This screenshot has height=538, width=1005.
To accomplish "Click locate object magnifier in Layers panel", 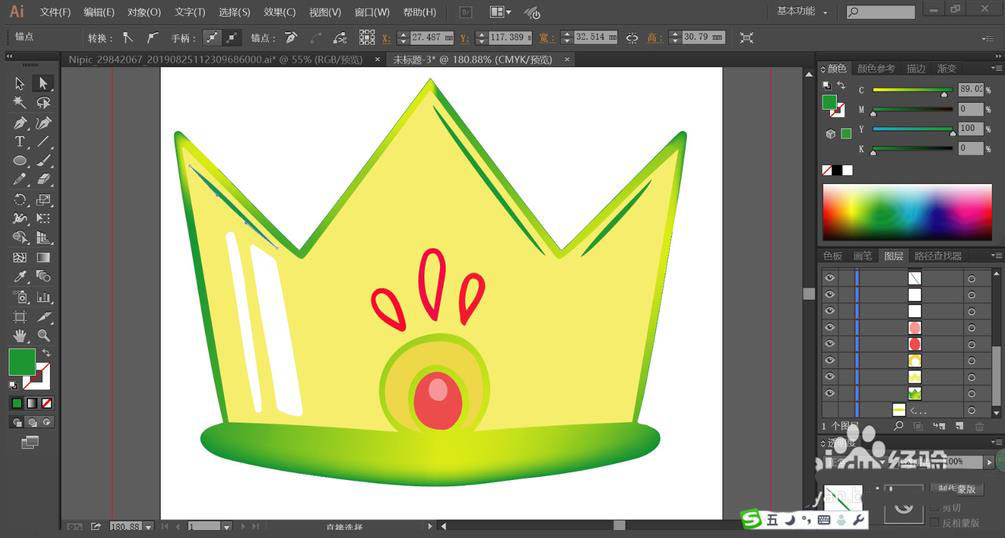I will (899, 426).
